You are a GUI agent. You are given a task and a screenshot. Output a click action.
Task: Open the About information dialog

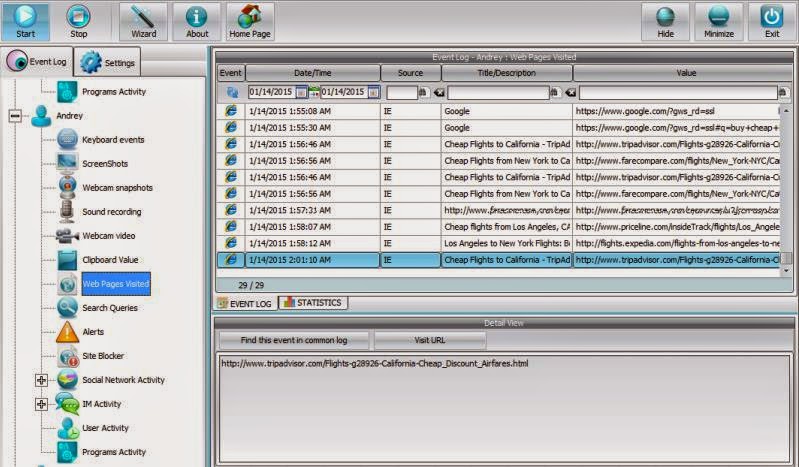point(197,21)
